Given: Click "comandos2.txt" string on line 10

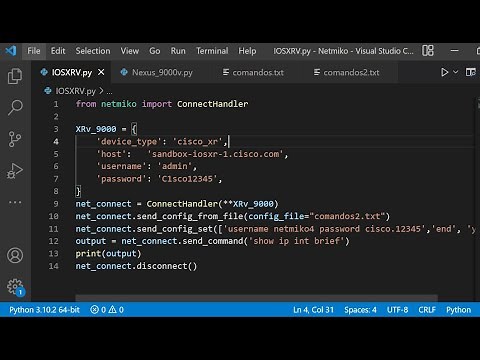Looking at the screenshot, I should 347,216.
